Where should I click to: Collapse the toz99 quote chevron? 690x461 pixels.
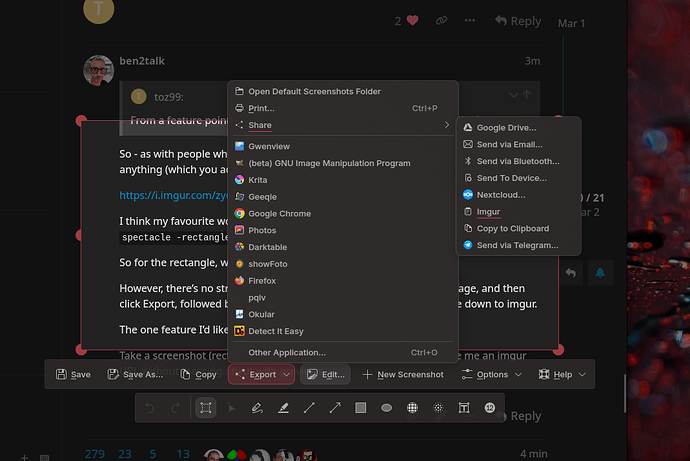click(x=513, y=95)
